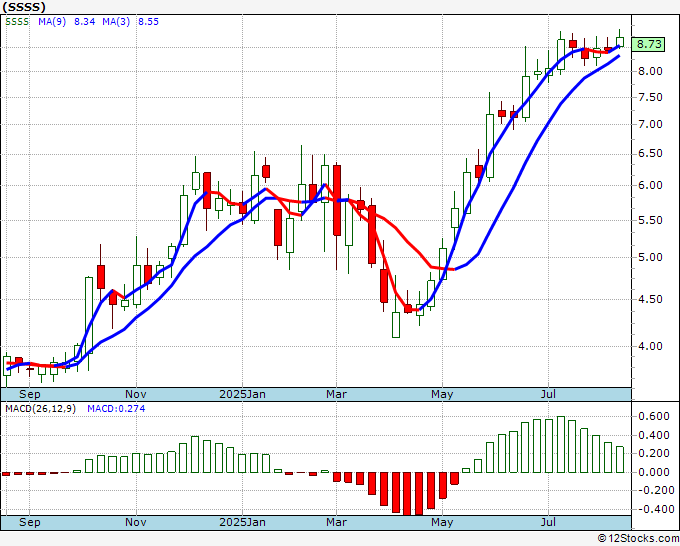This screenshot has width=680, height=546.
Task: Click the 5.00 price axis label
Action: point(650,258)
